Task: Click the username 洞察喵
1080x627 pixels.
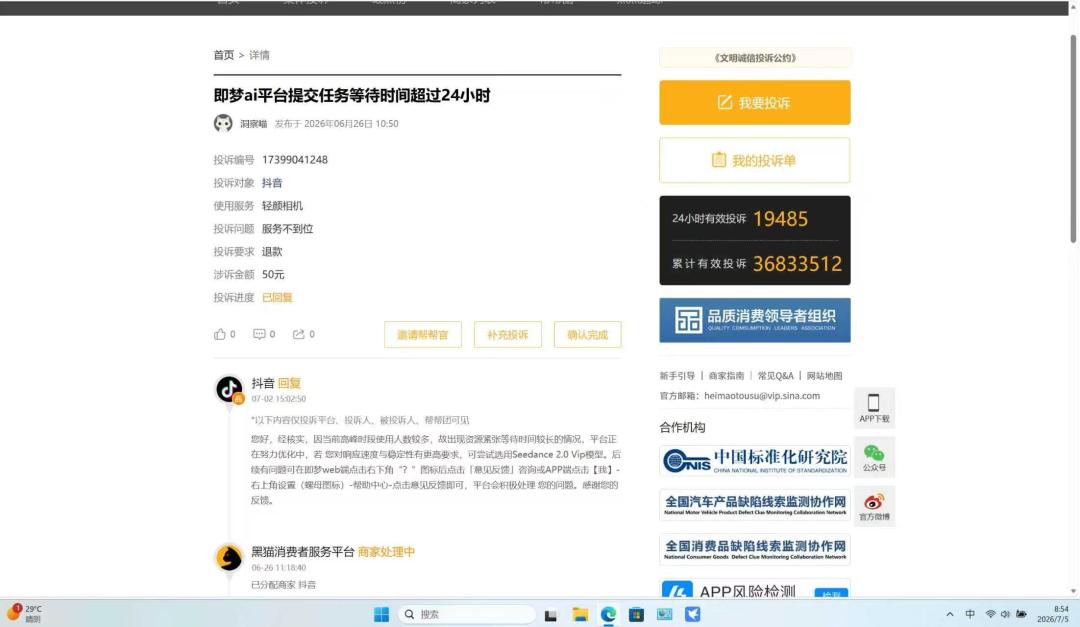Action: point(253,124)
